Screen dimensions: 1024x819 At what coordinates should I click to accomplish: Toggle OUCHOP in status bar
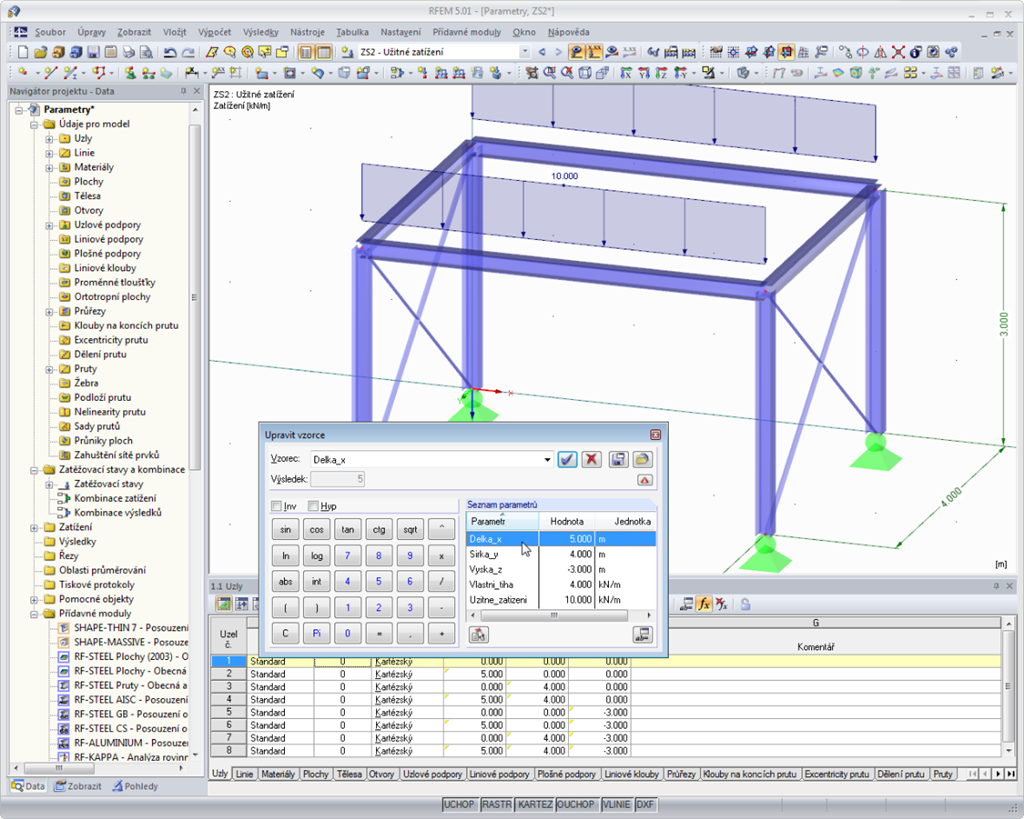coord(576,805)
